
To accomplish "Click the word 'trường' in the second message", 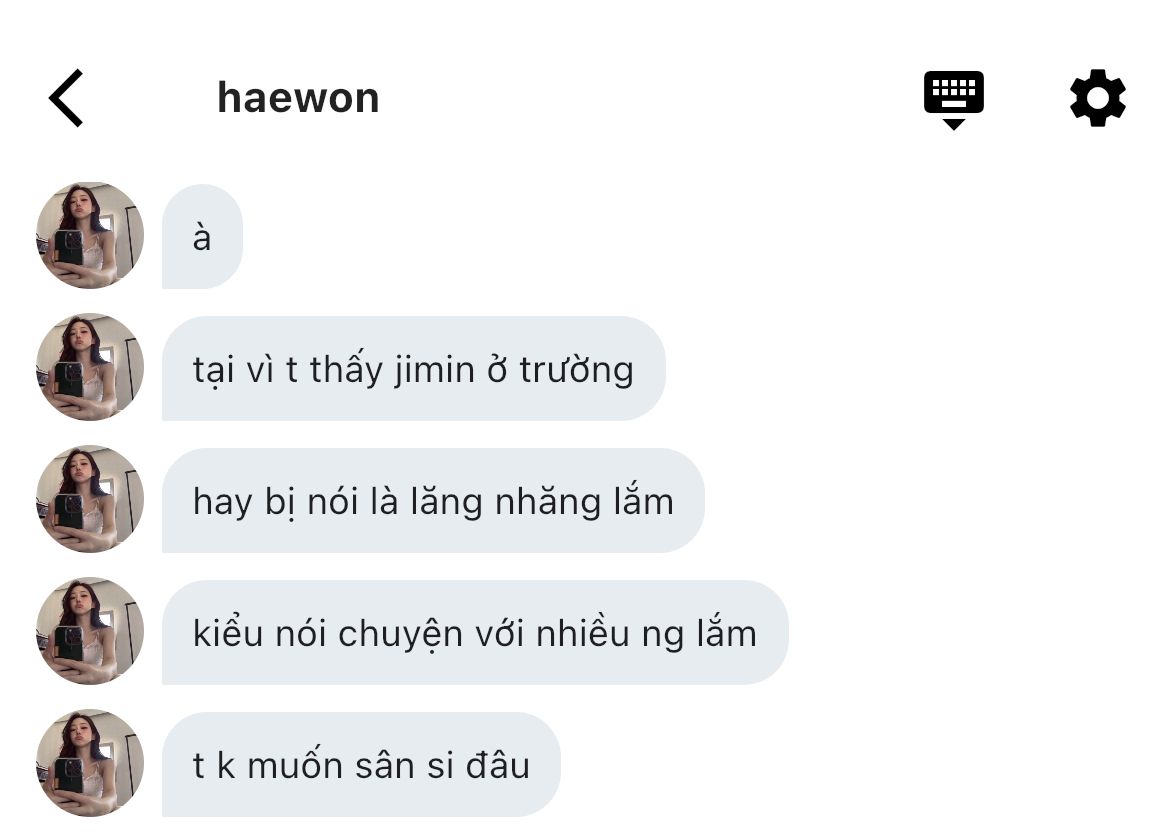I will [x=577, y=371].
